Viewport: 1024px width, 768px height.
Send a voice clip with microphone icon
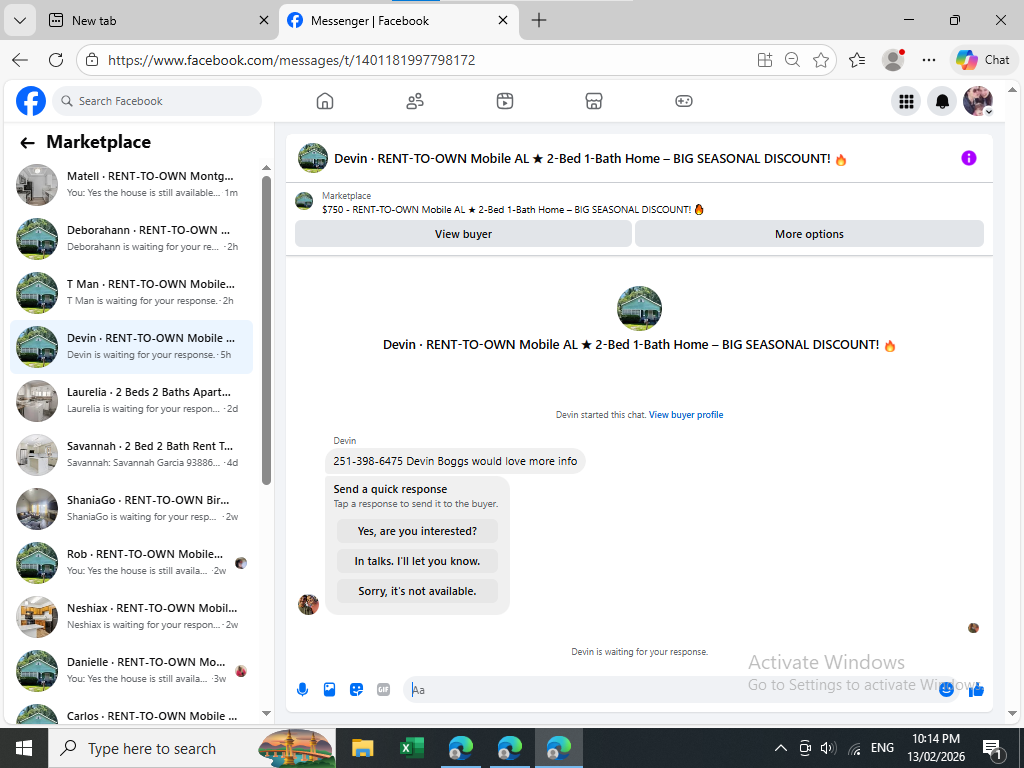(302, 690)
